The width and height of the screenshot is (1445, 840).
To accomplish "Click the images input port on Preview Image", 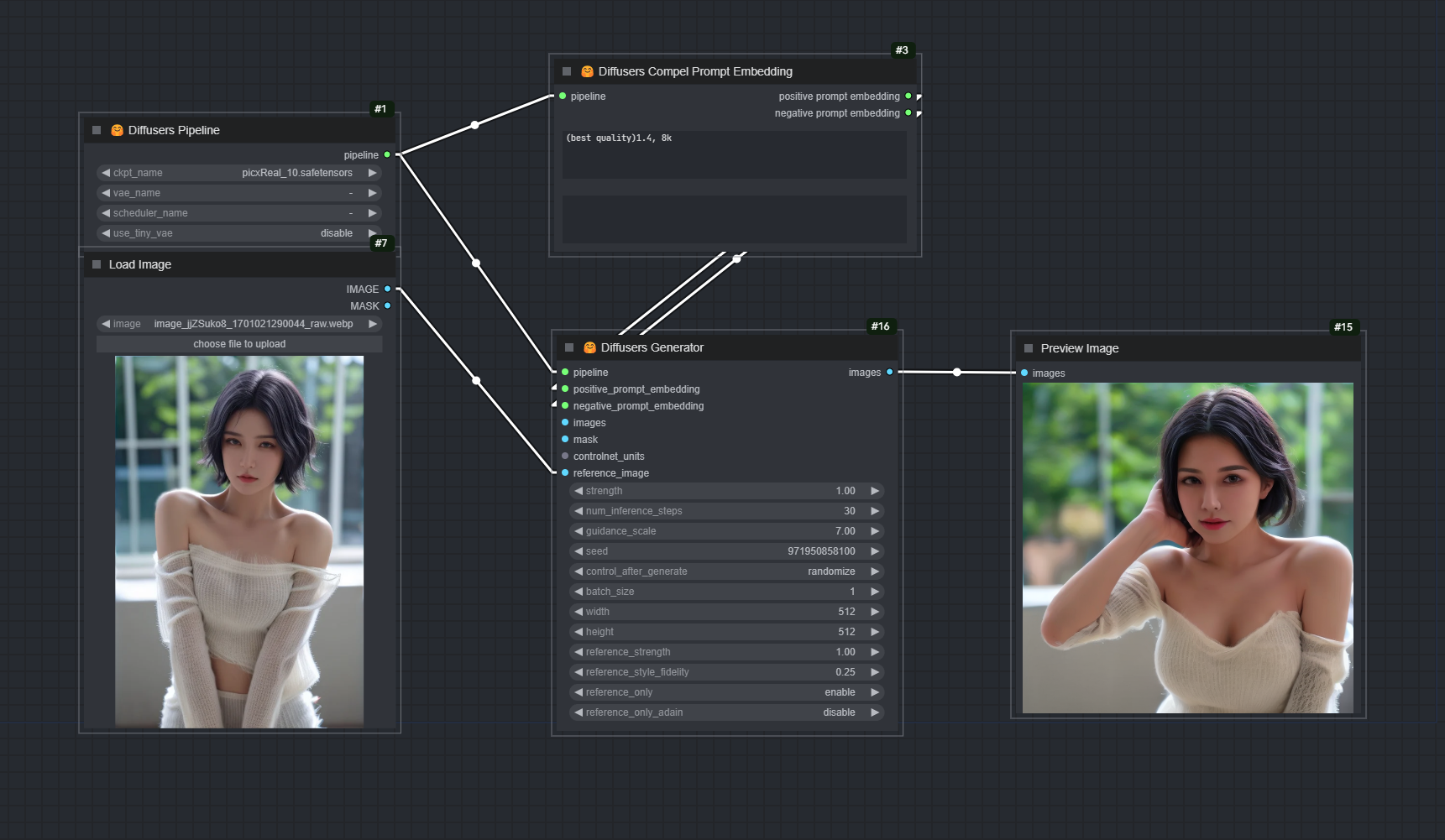I will pos(1024,373).
